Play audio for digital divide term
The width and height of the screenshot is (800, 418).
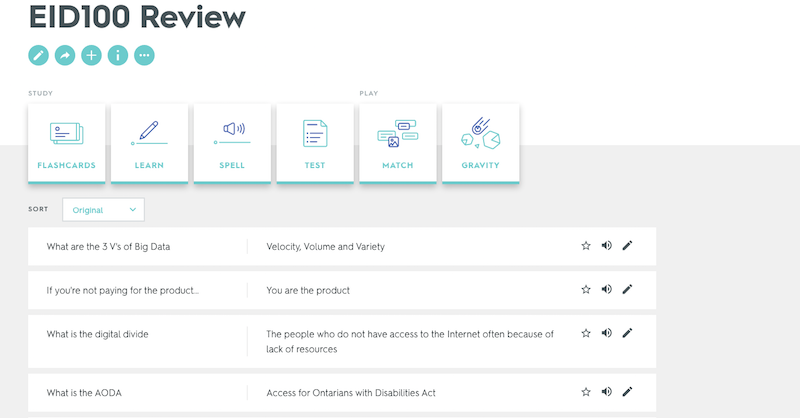(x=607, y=333)
